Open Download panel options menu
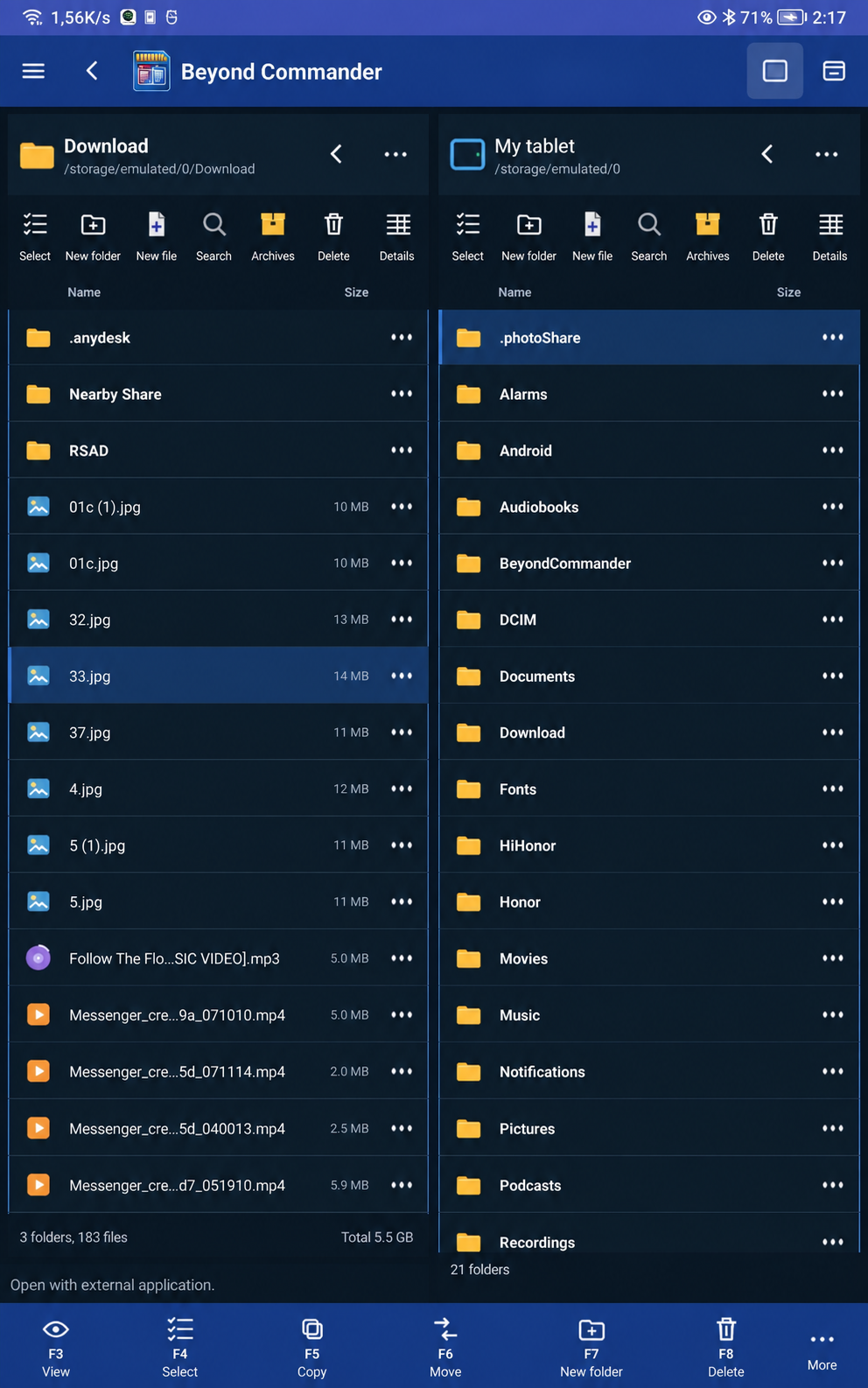This screenshot has height=1388, width=868. click(395, 154)
